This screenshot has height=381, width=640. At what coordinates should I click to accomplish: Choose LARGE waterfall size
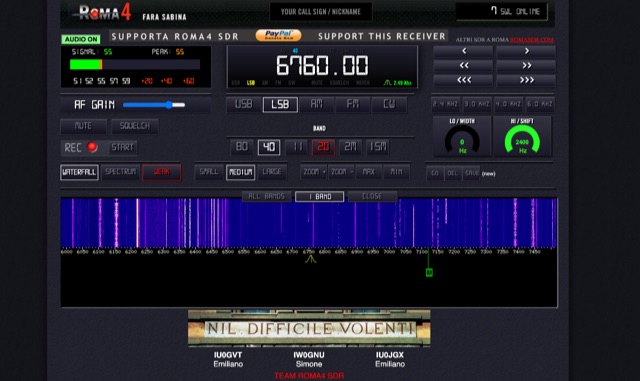(x=272, y=172)
